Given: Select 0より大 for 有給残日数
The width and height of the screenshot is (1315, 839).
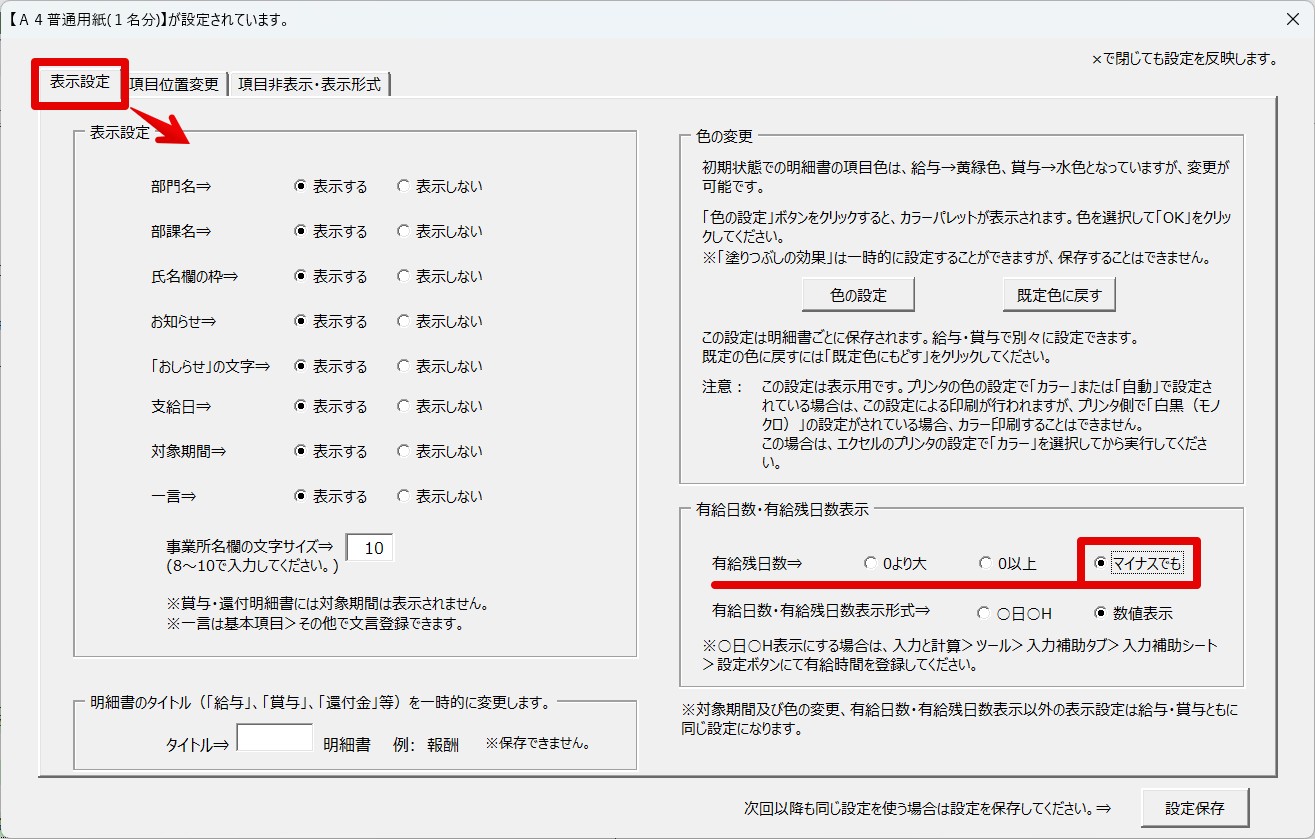Looking at the screenshot, I should [x=870, y=564].
